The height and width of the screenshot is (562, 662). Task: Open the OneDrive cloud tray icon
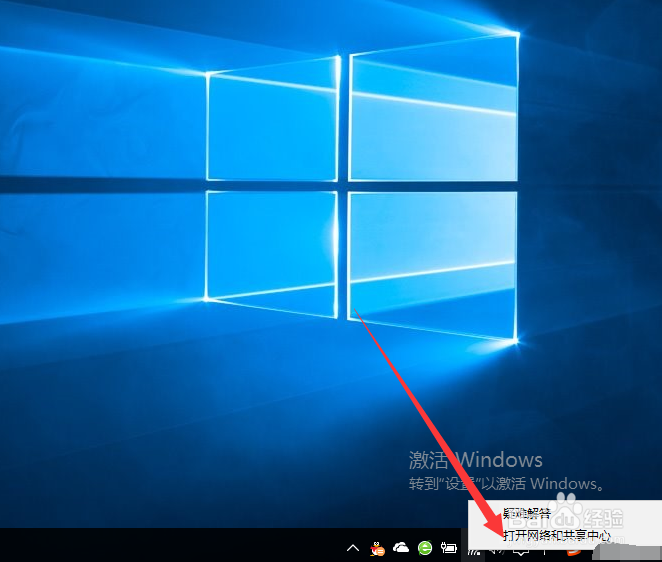click(401, 548)
